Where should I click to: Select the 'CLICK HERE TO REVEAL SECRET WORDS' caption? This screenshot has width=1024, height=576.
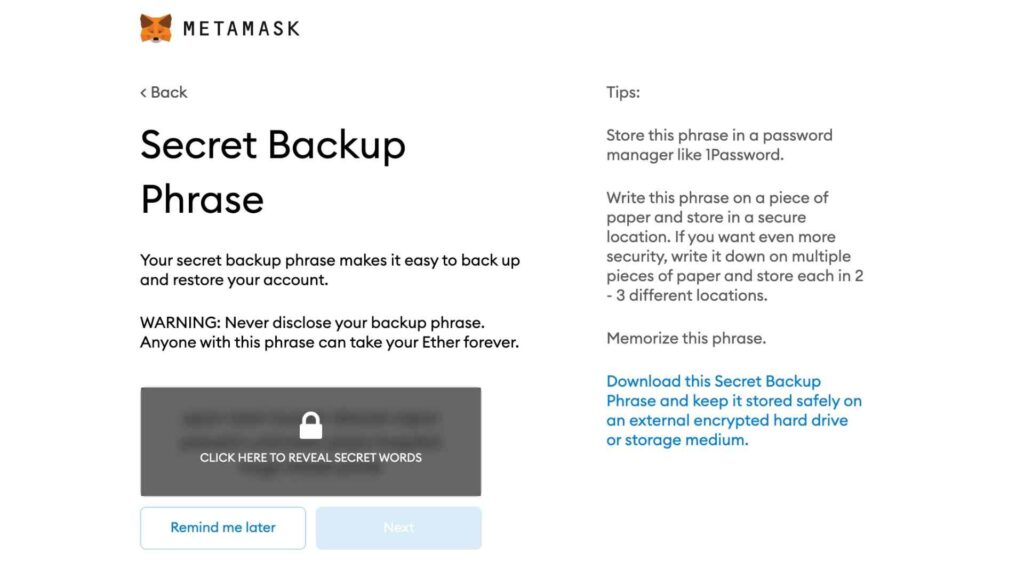tap(311, 458)
